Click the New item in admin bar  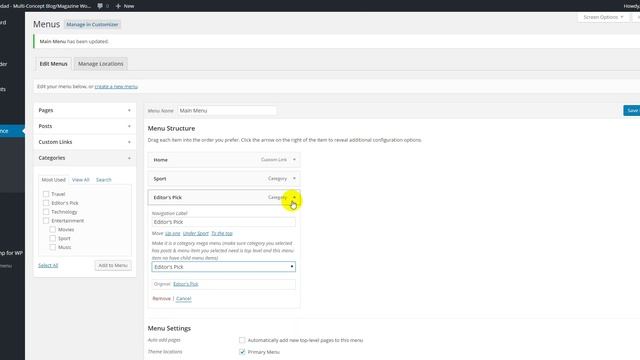point(125,6)
